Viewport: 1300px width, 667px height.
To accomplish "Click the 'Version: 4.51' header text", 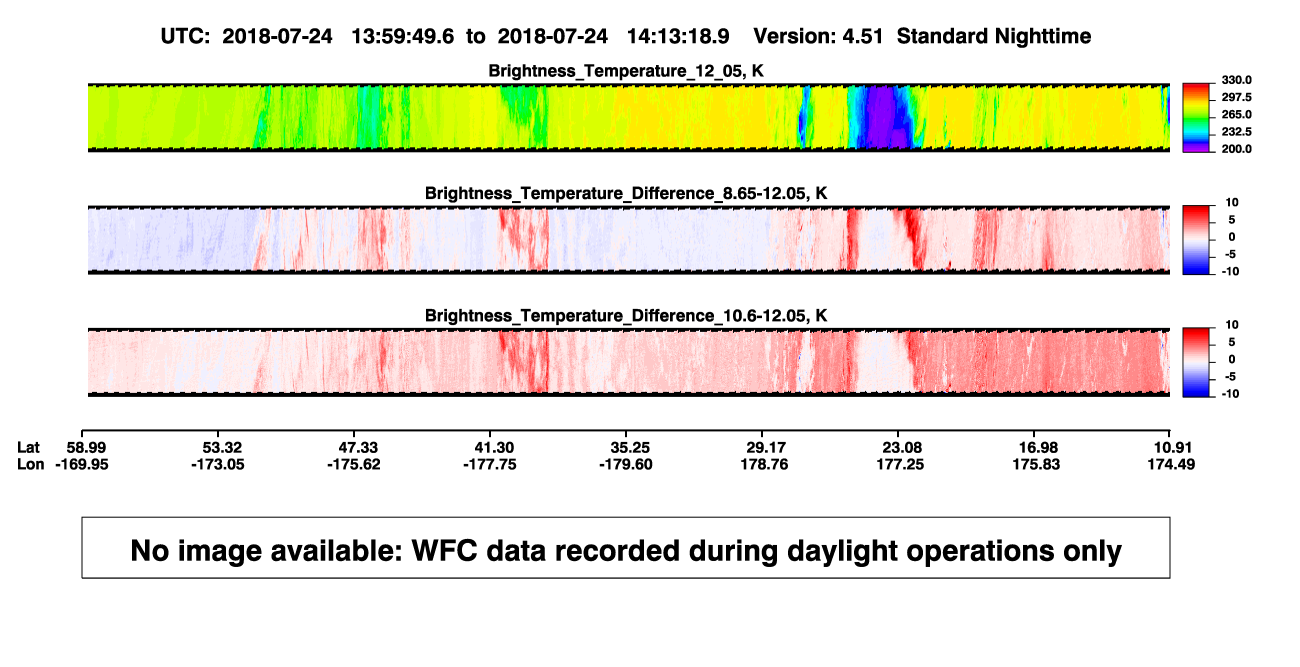I will [x=819, y=36].
